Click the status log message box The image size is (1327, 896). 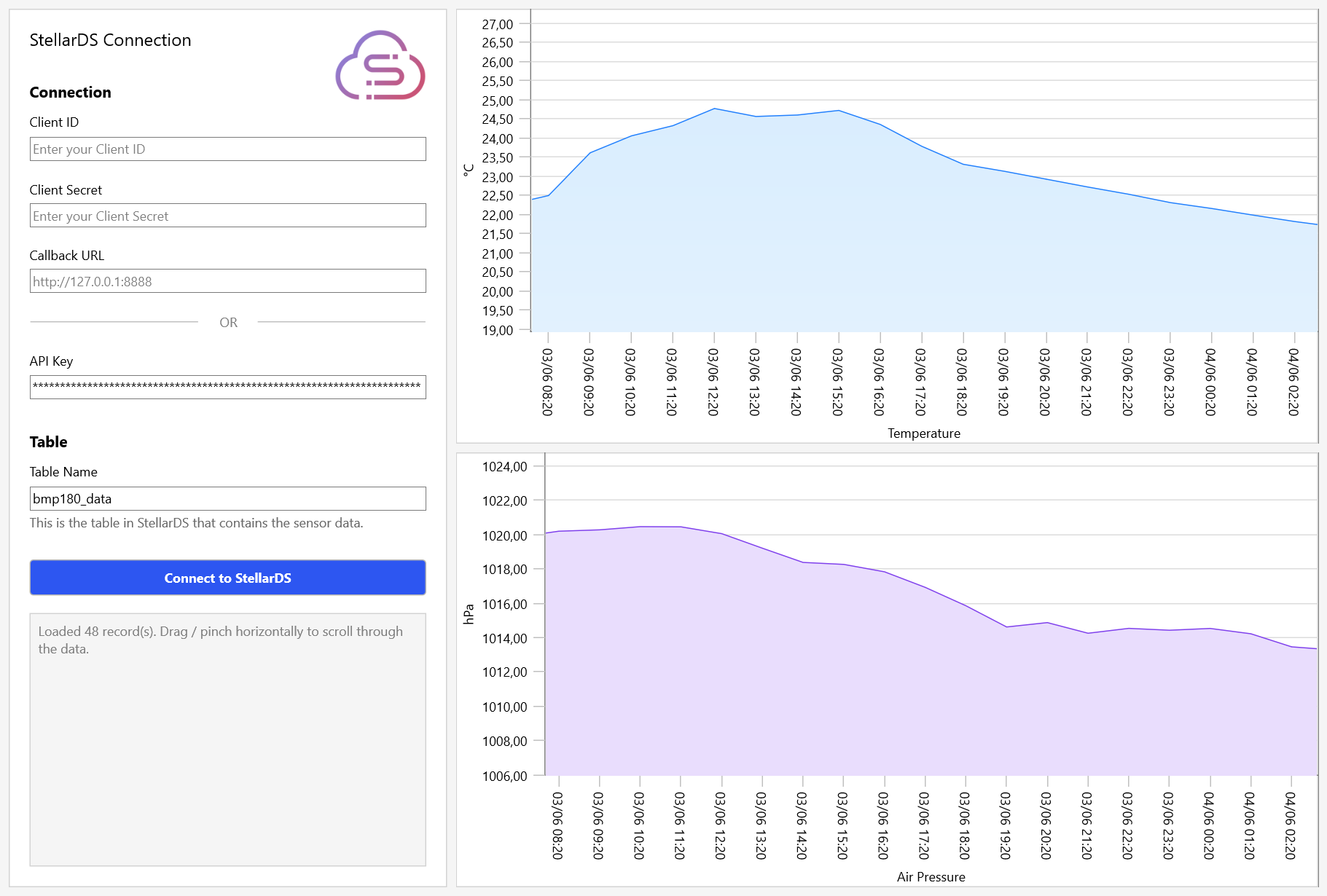coord(227,739)
